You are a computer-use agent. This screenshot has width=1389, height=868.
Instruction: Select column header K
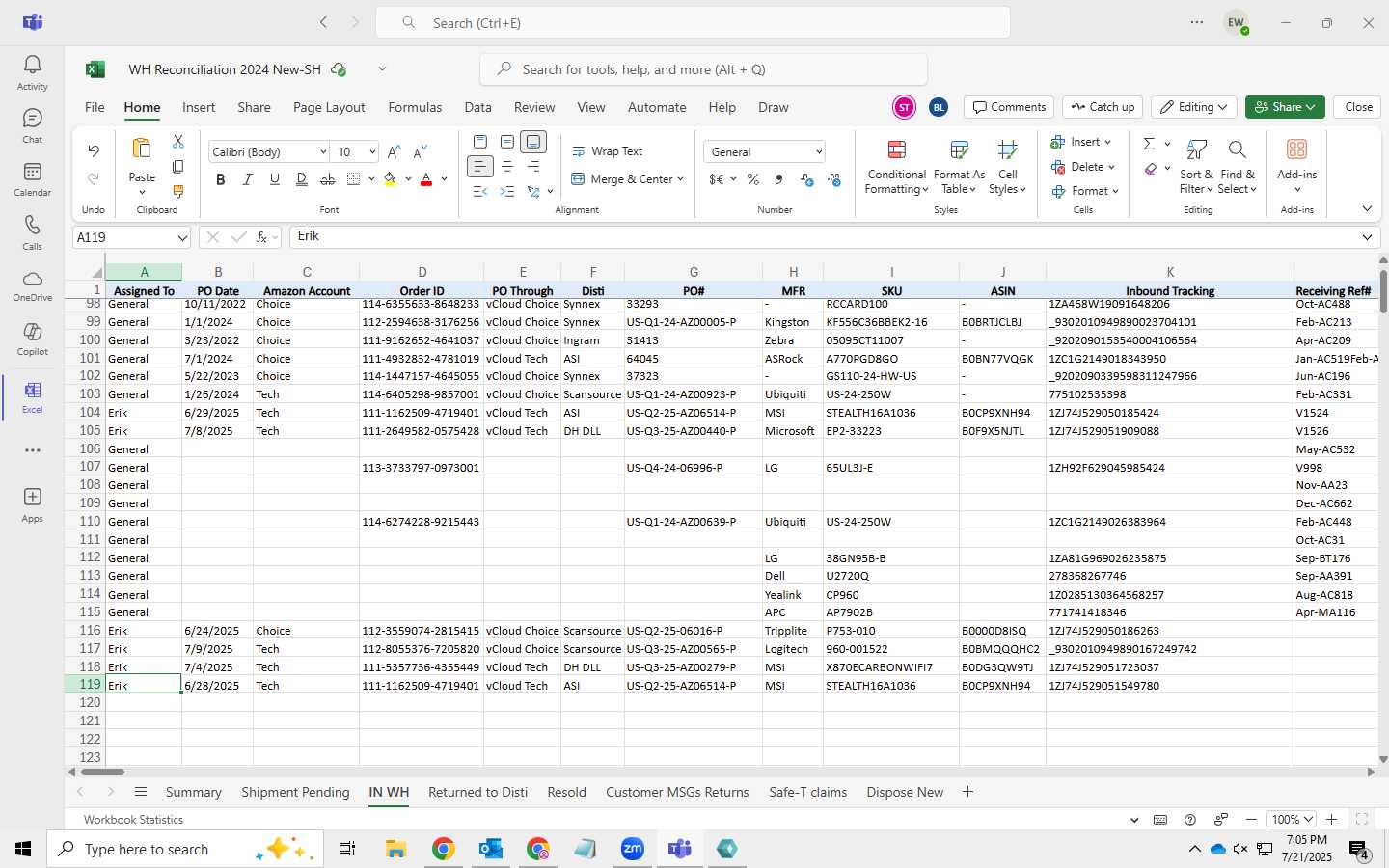(1169, 272)
